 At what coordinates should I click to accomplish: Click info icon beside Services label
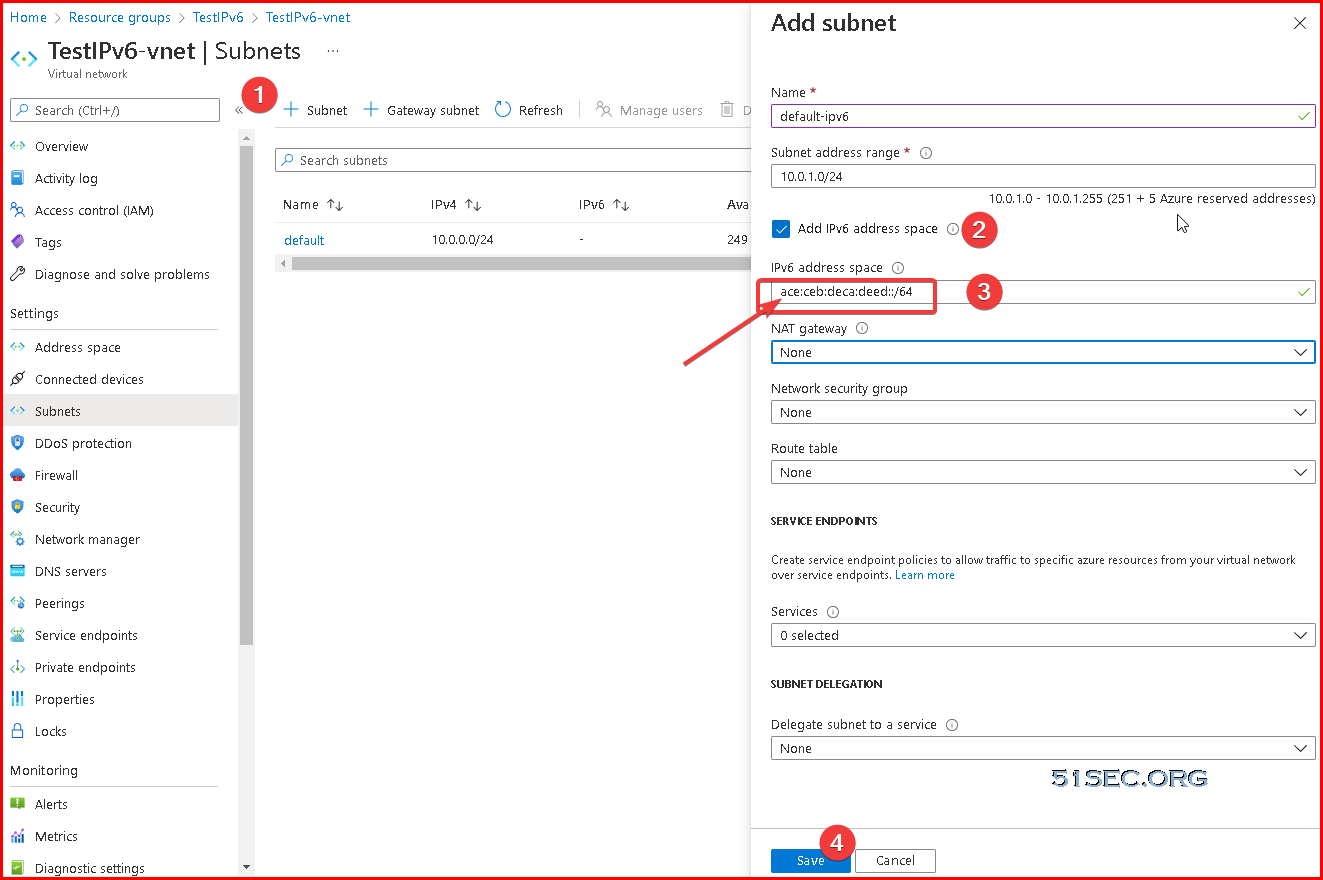pos(833,612)
